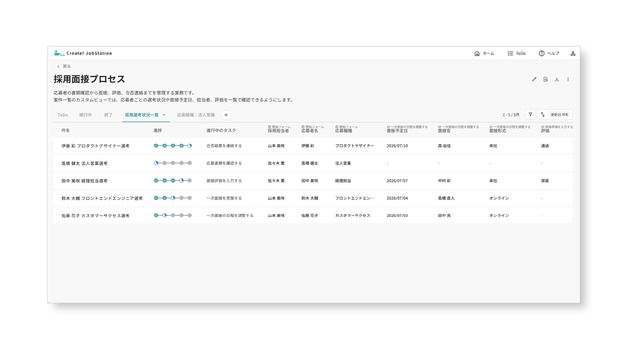640x360 pixels.
Task: Click the copy document icon beside pencil
Action: (545, 79)
